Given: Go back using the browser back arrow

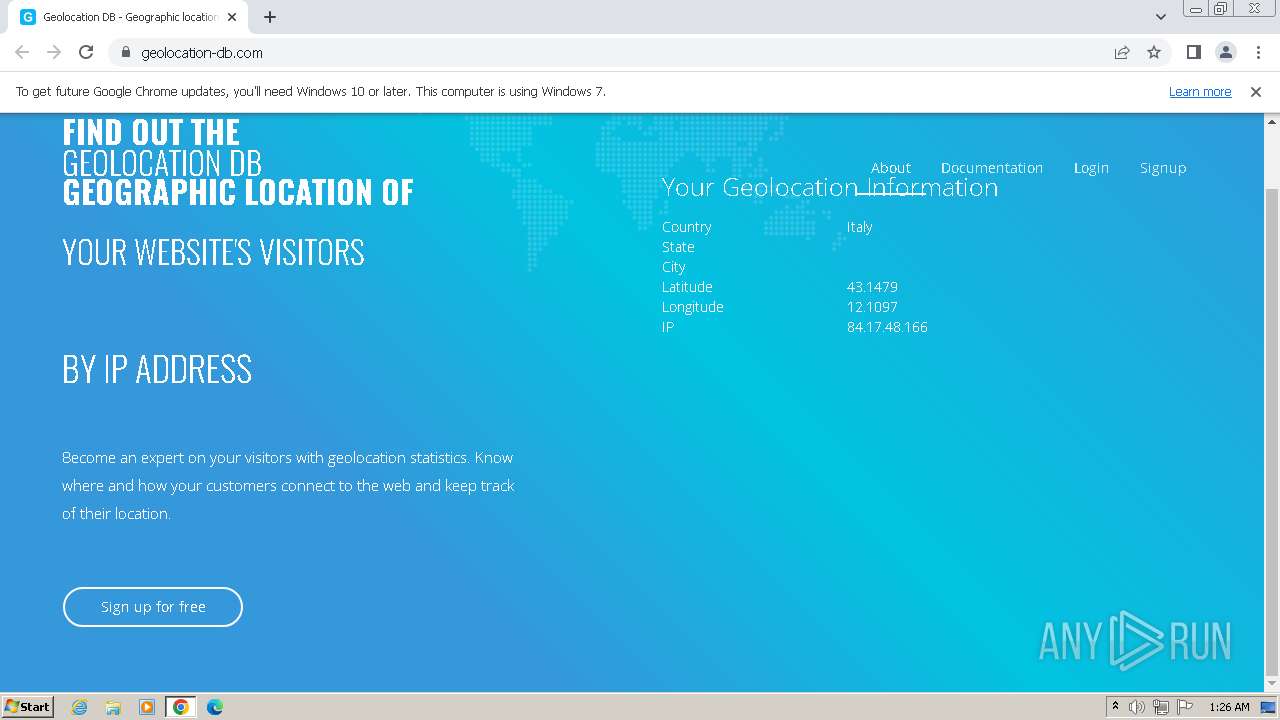Looking at the screenshot, I should point(22,52).
